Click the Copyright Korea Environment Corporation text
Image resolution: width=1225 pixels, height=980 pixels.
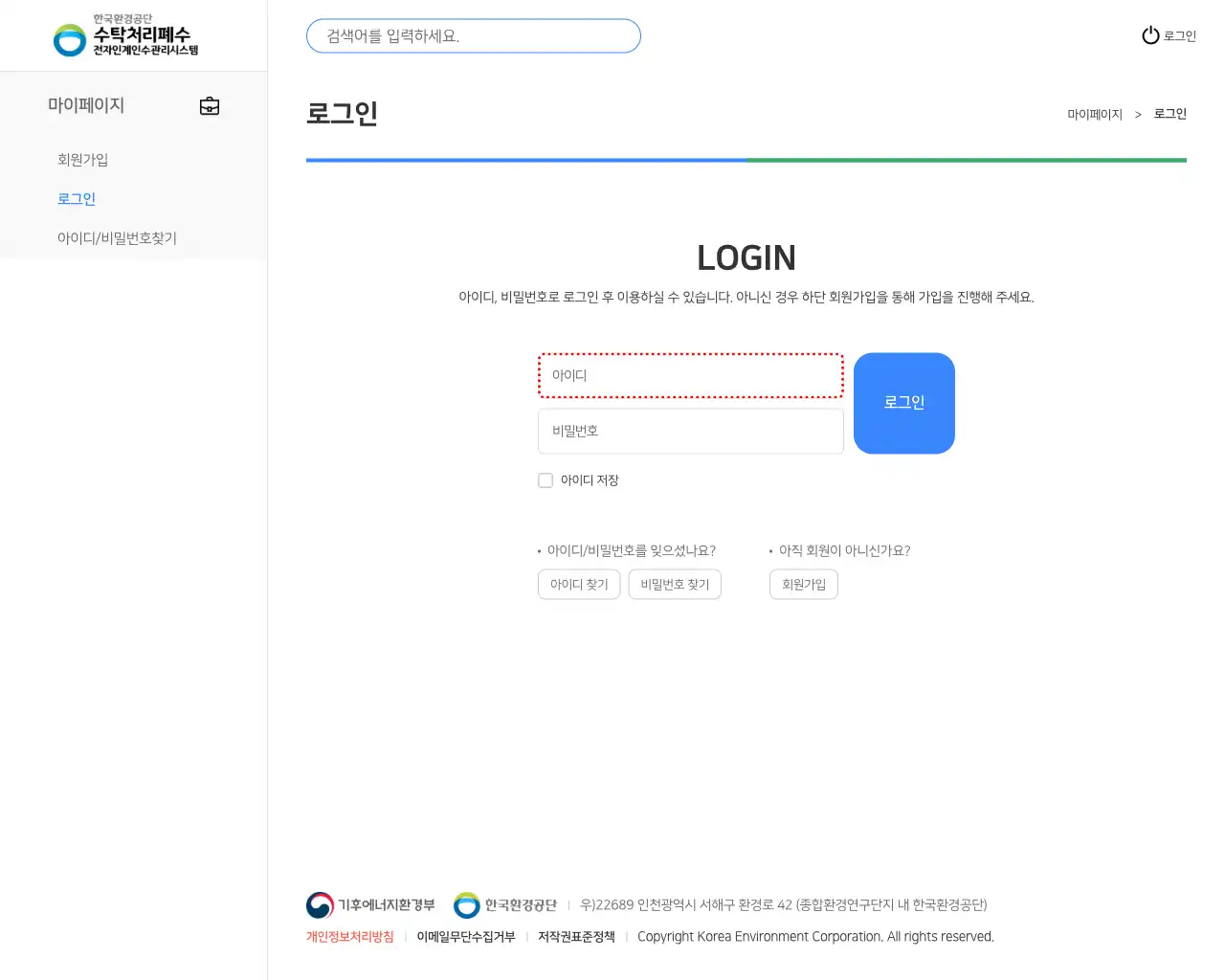(x=815, y=937)
